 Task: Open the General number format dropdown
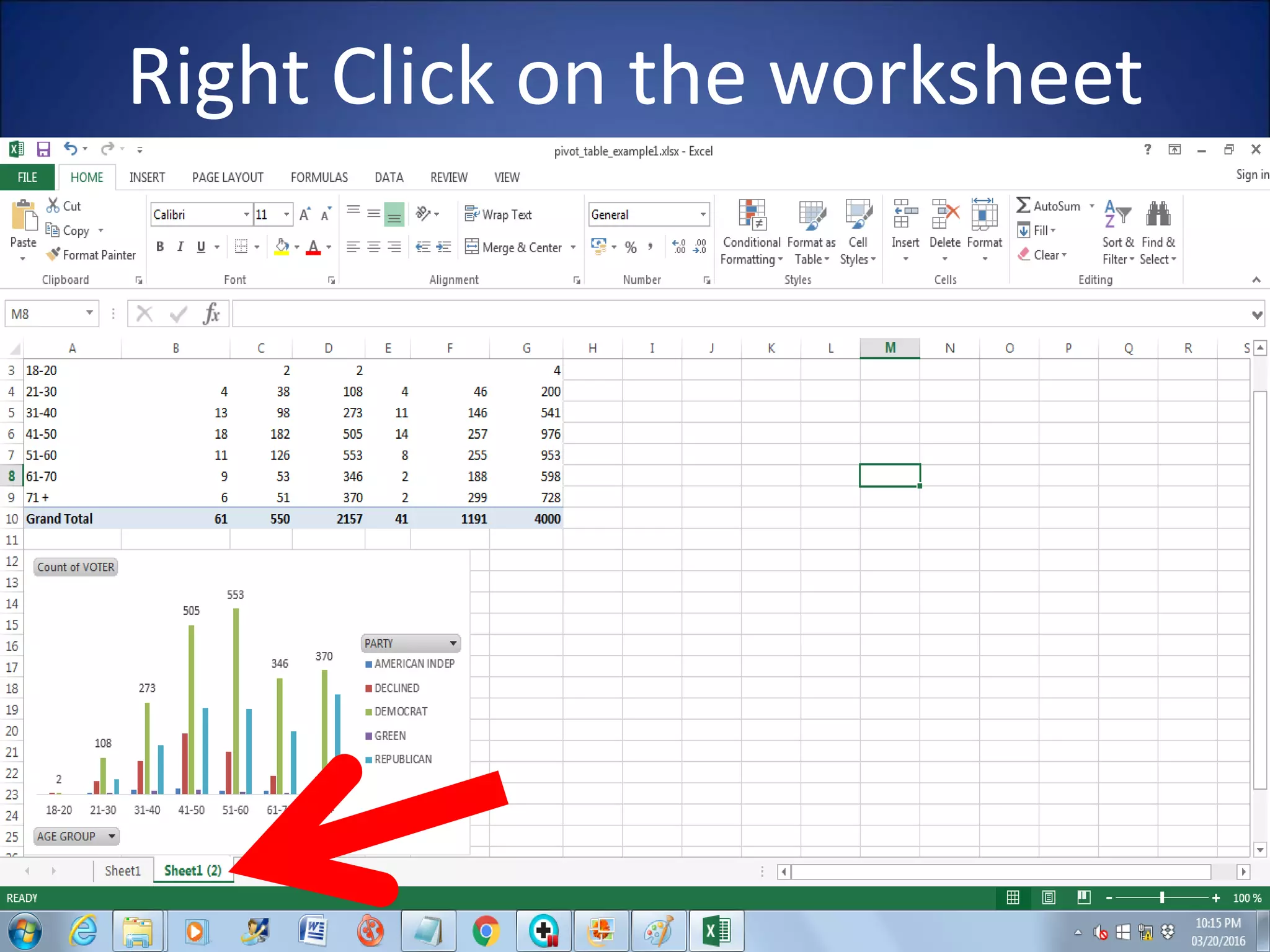point(703,214)
